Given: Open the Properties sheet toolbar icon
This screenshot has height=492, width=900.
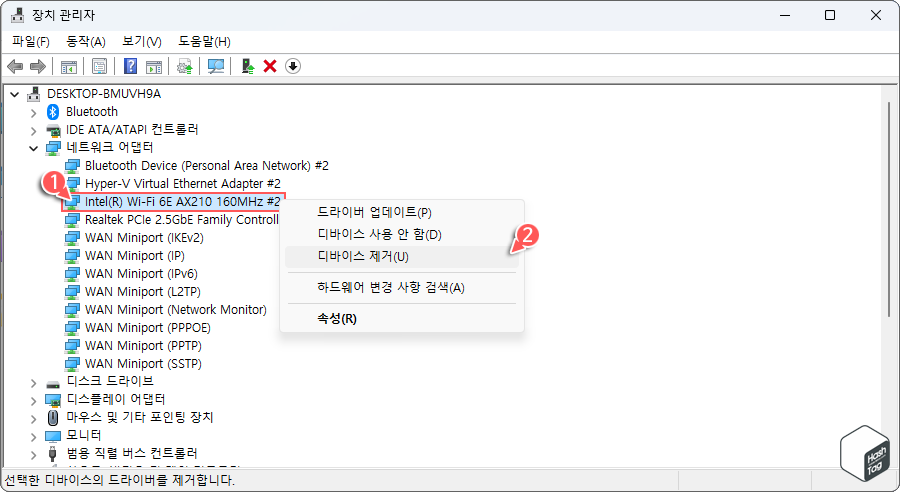Looking at the screenshot, I should (99, 67).
